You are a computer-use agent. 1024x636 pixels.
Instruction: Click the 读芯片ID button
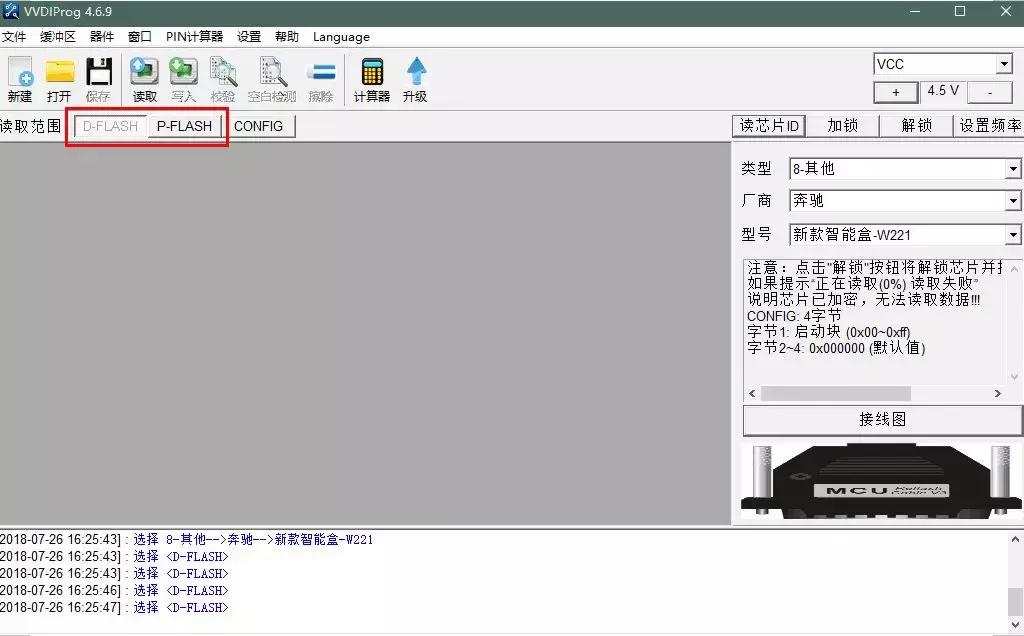coord(769,125)
